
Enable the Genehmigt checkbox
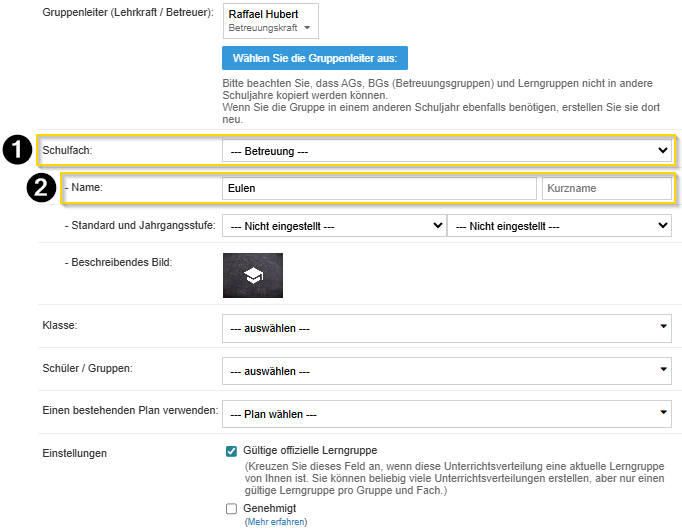tap(232, 508)
